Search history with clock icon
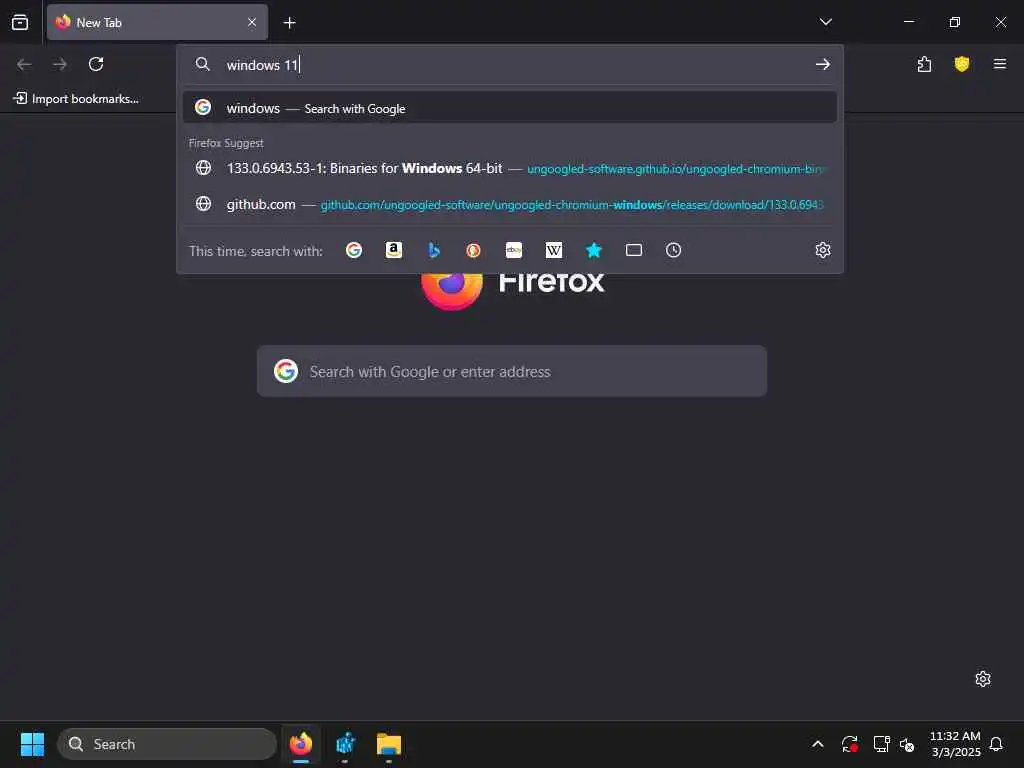This screenshot has width=1024, height=768. [673, 250]
